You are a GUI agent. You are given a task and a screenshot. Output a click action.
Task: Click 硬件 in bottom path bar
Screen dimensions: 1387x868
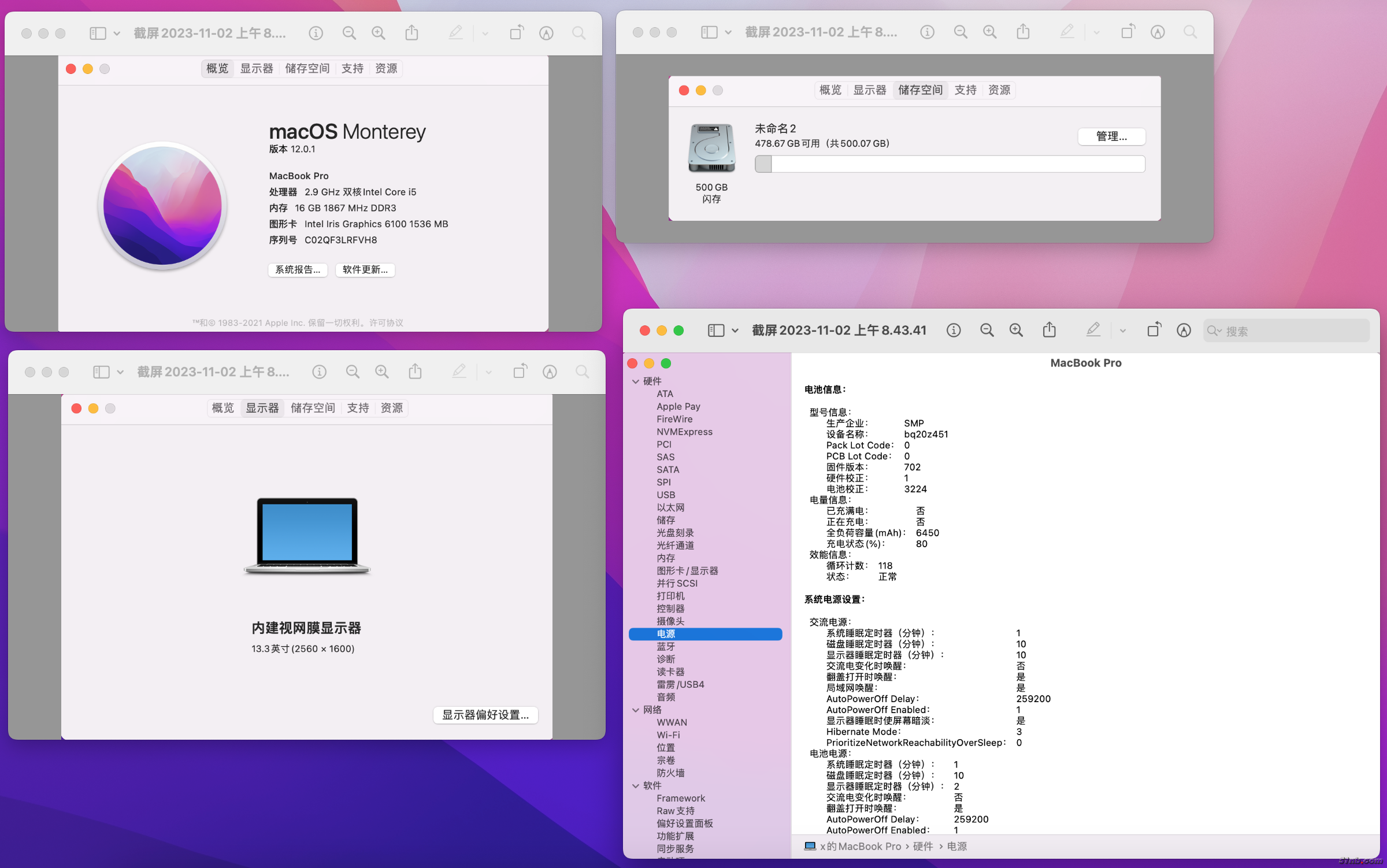923,846
